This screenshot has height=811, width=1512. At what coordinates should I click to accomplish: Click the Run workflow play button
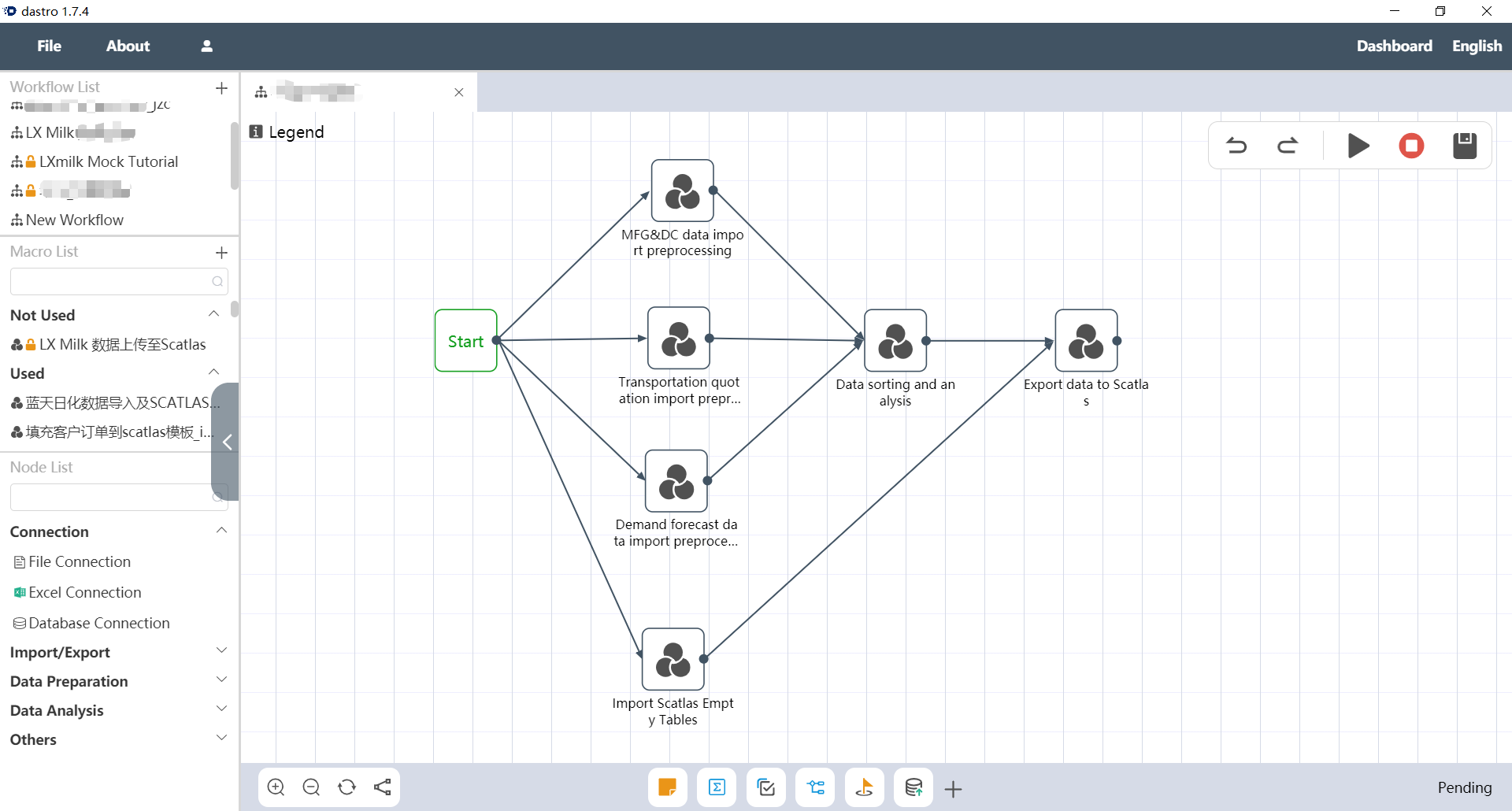tap(1358, 146)
